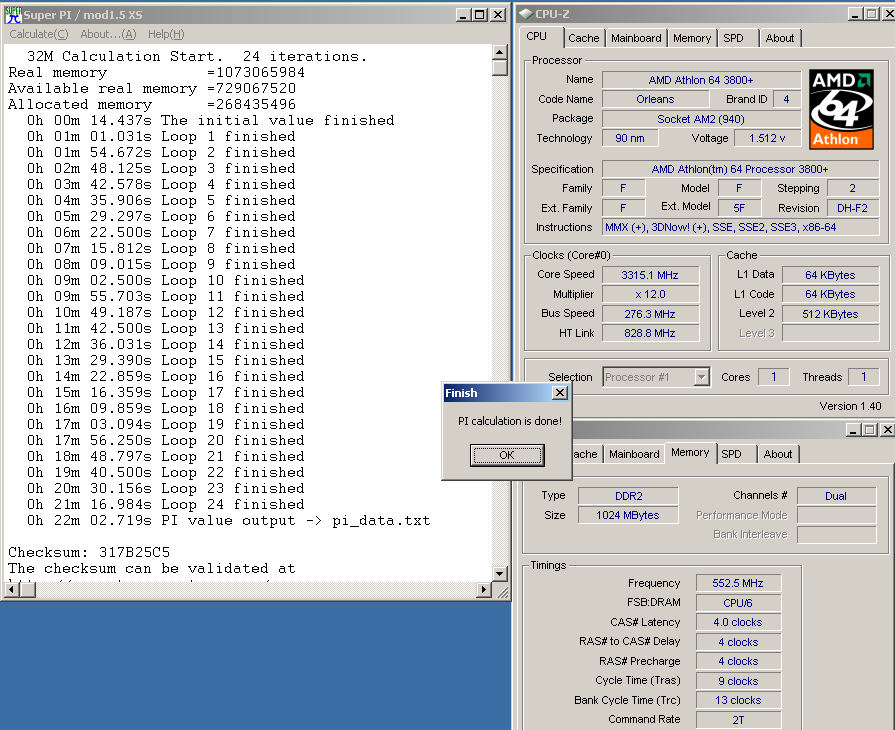Click Cycle Time (Tras) value 9 clocks
895x730 pixels.
[x=738, y=681]
